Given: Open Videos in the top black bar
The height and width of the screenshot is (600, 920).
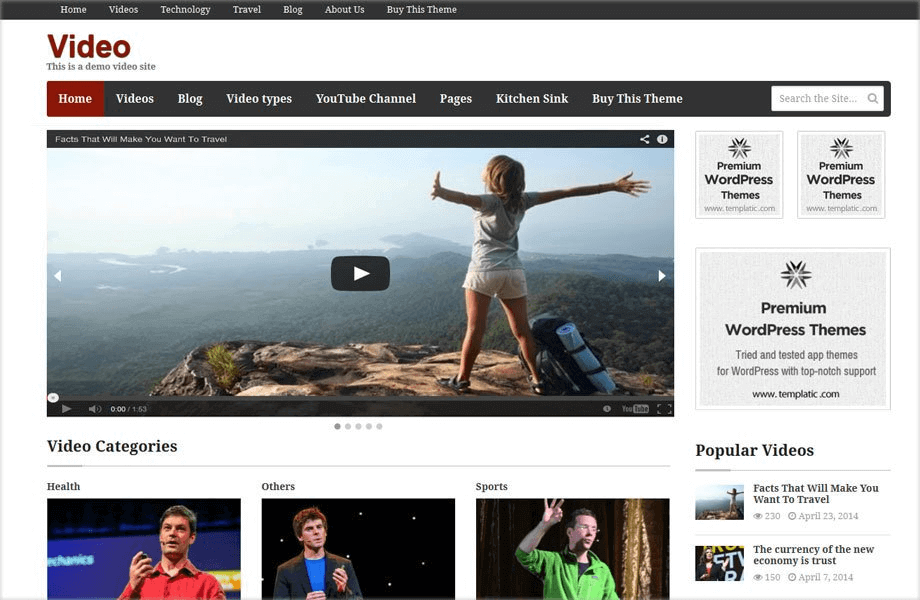Looking at the screenshot, I should point(123,9).
